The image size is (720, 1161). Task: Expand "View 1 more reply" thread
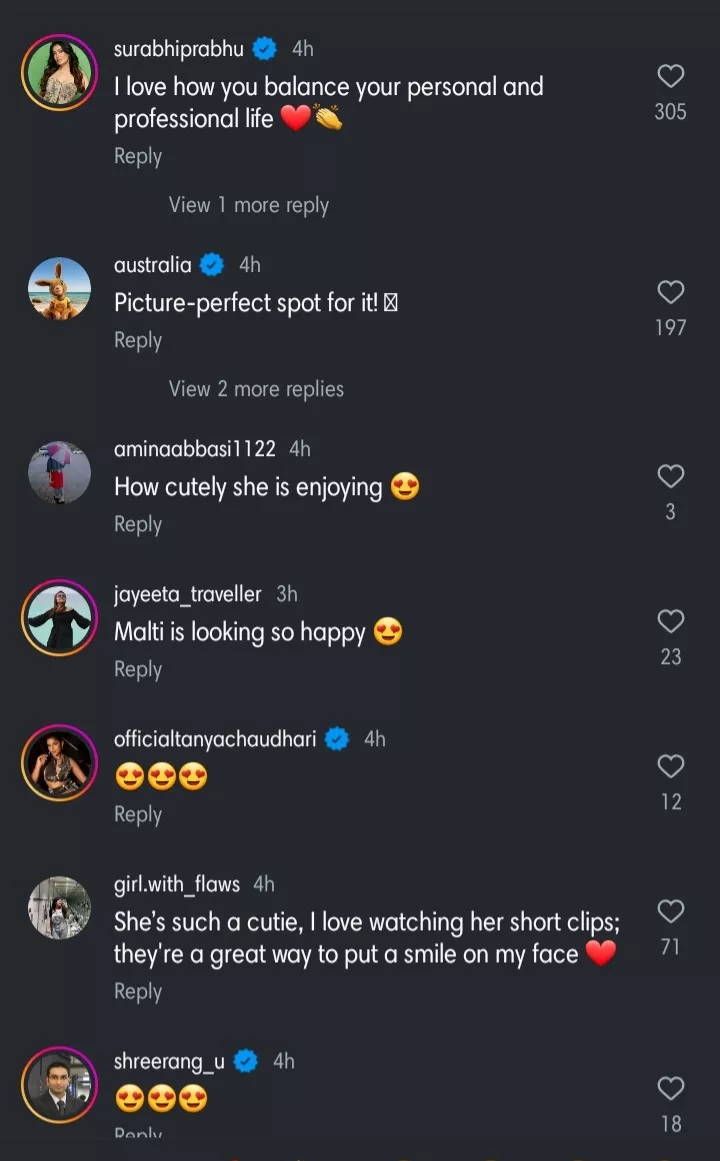[248, 205]
